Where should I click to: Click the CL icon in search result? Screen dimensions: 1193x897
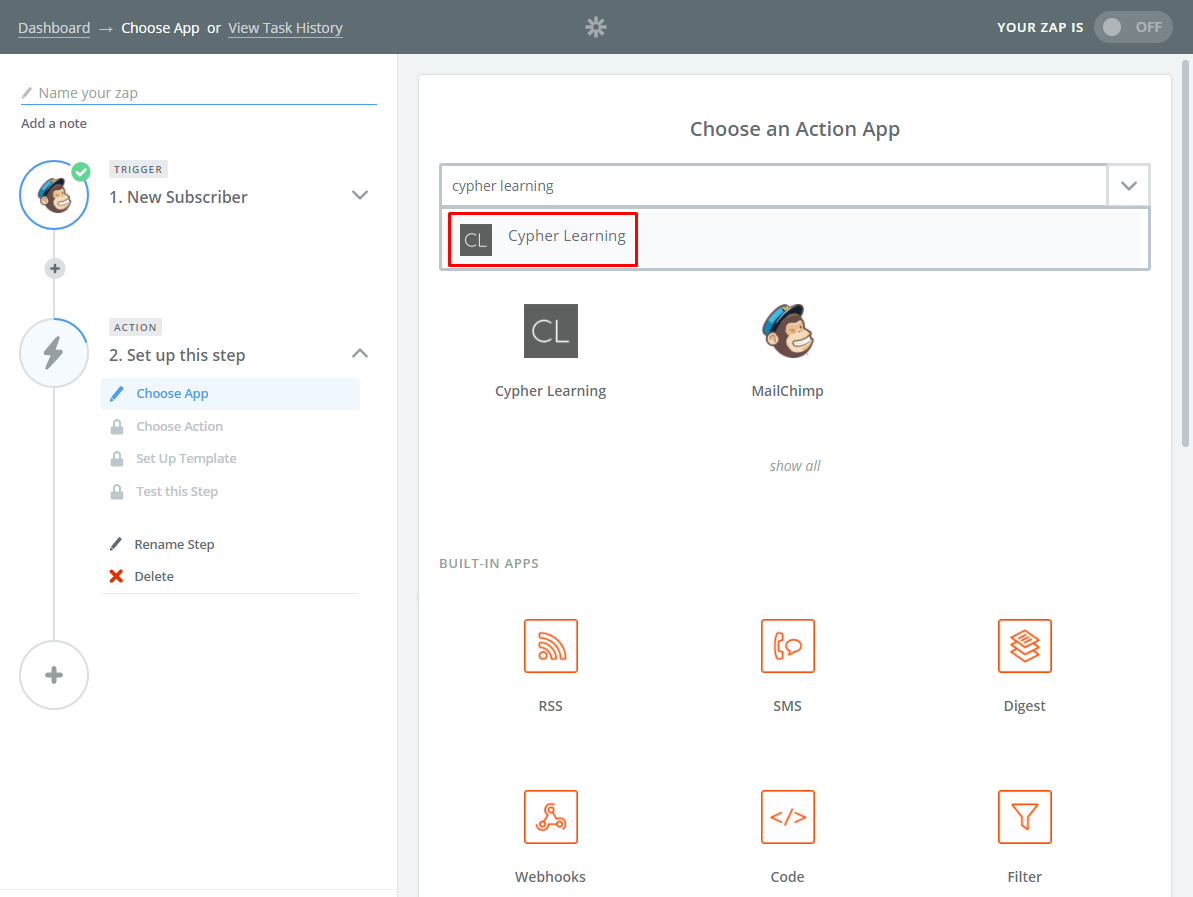coord(476,240)
